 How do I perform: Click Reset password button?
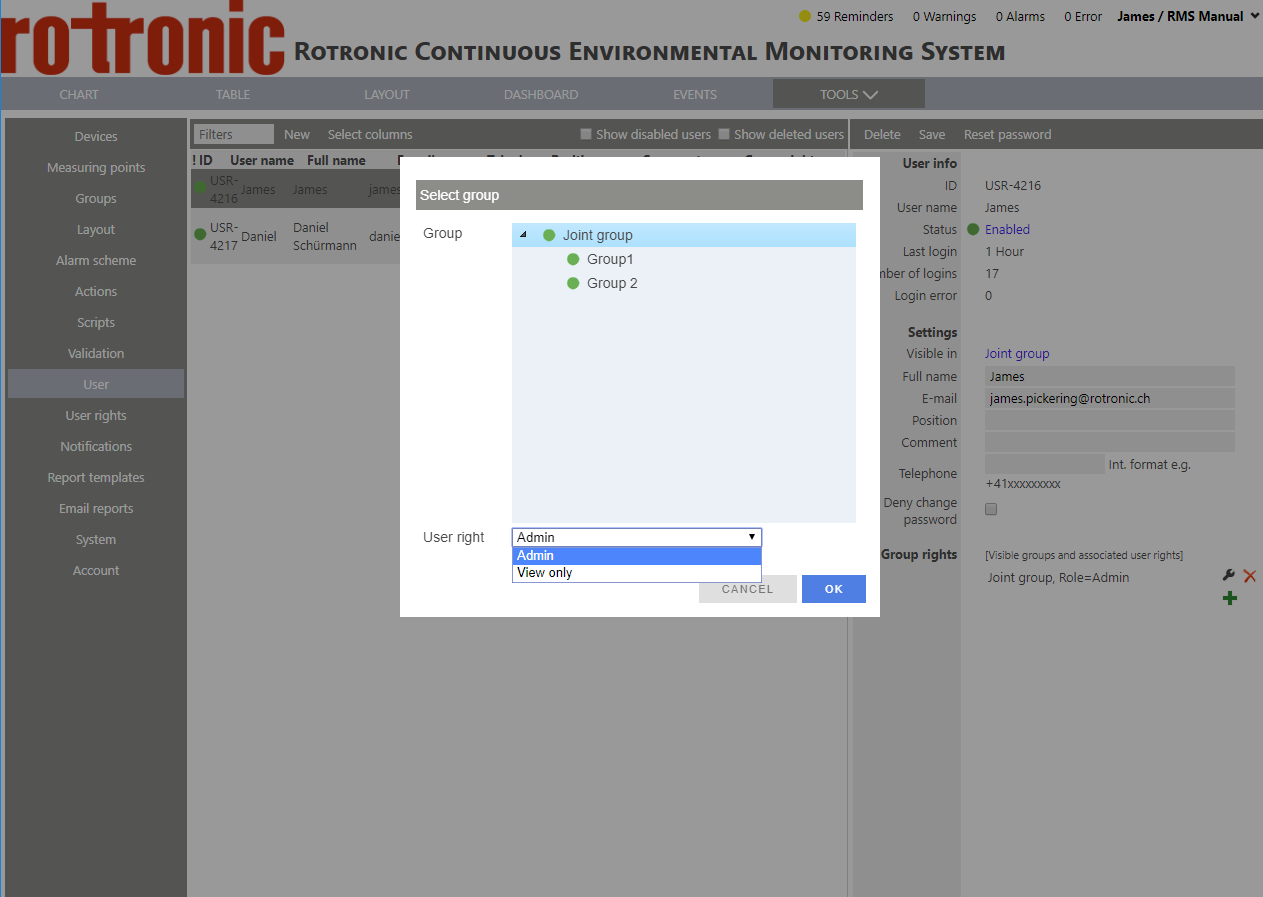pyautogui.click(x=1007, y=134)
